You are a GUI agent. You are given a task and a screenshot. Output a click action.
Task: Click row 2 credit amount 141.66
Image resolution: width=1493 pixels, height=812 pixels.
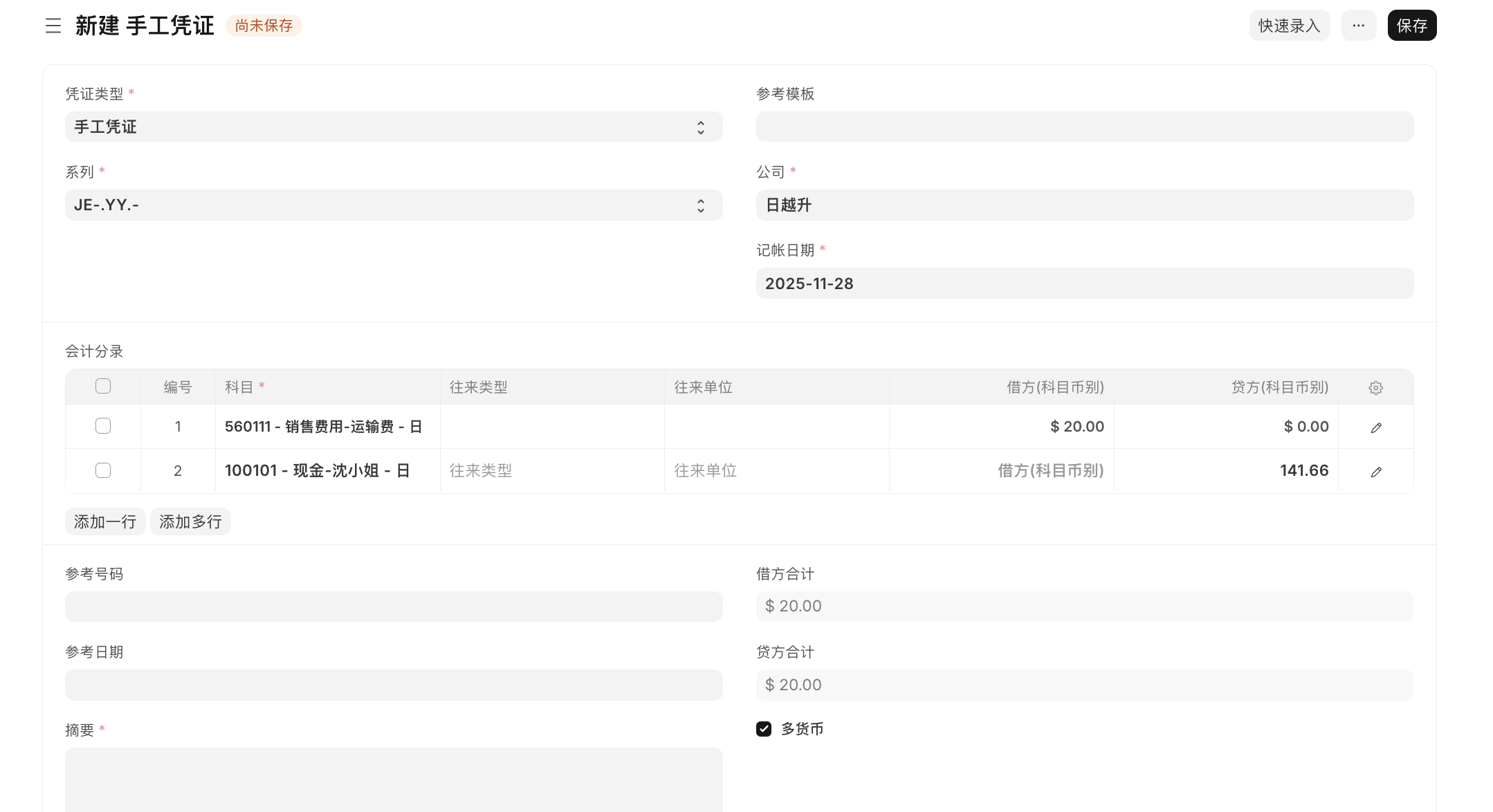(x=1226, y=471)
